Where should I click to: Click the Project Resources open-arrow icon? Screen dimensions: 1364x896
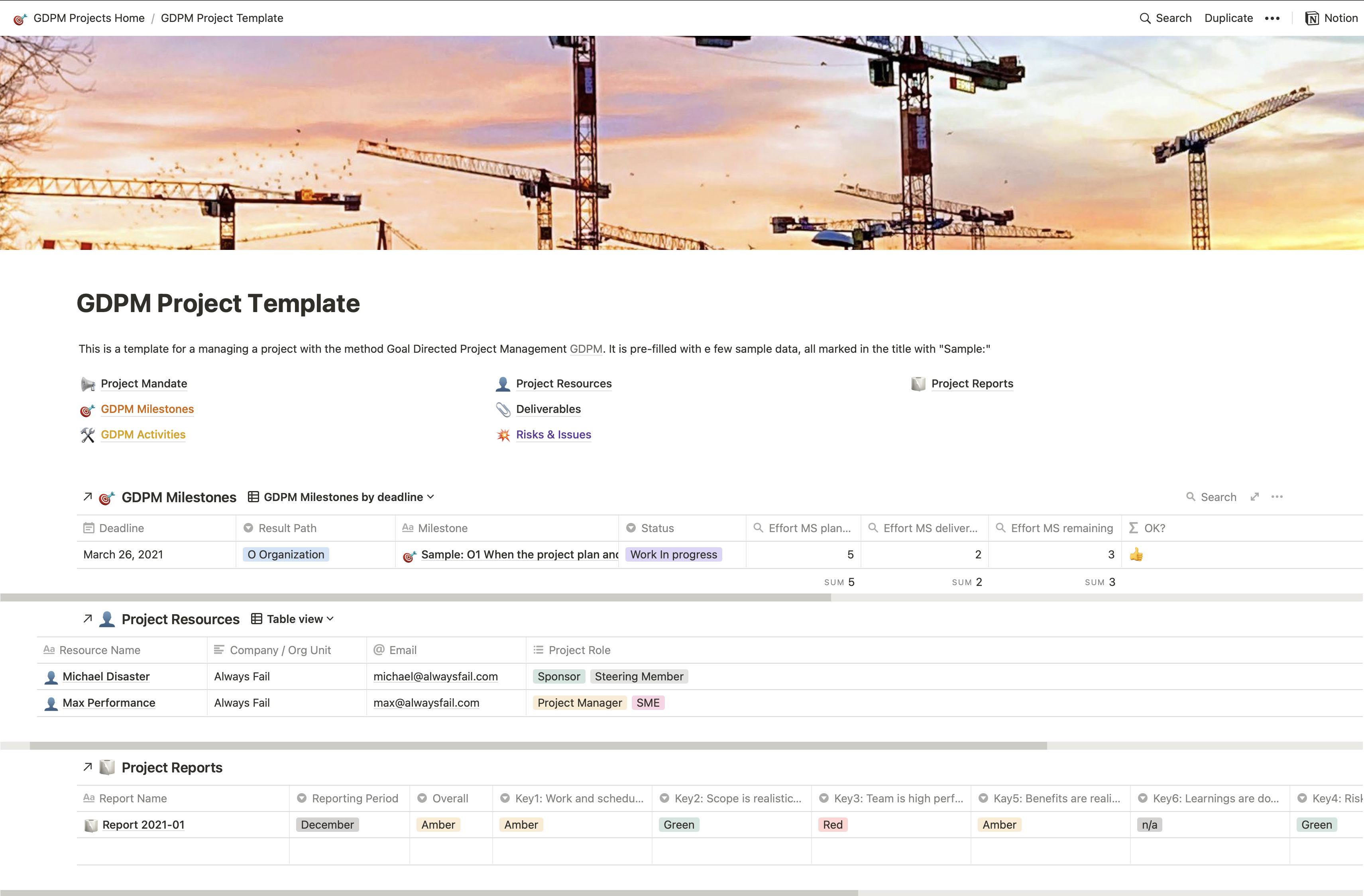tap(88, 619)
